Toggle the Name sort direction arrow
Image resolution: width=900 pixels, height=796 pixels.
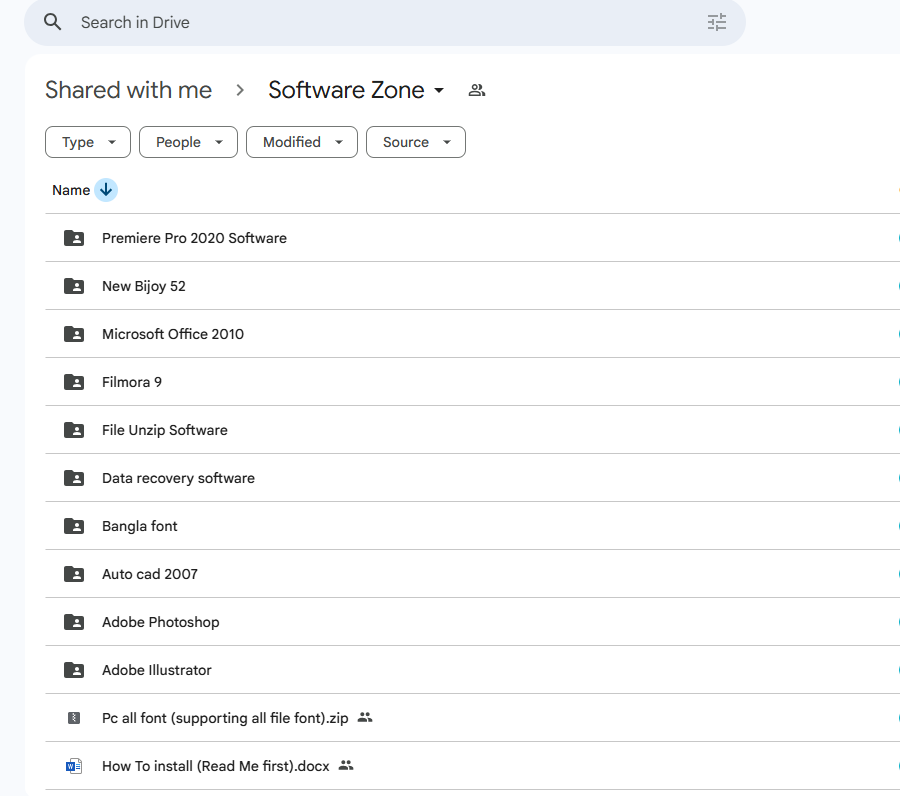(106, 190)
